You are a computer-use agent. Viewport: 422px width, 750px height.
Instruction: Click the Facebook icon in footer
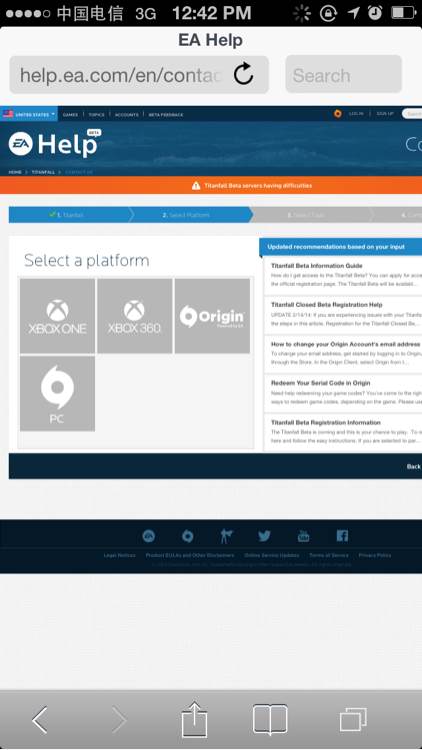(342, 536)
